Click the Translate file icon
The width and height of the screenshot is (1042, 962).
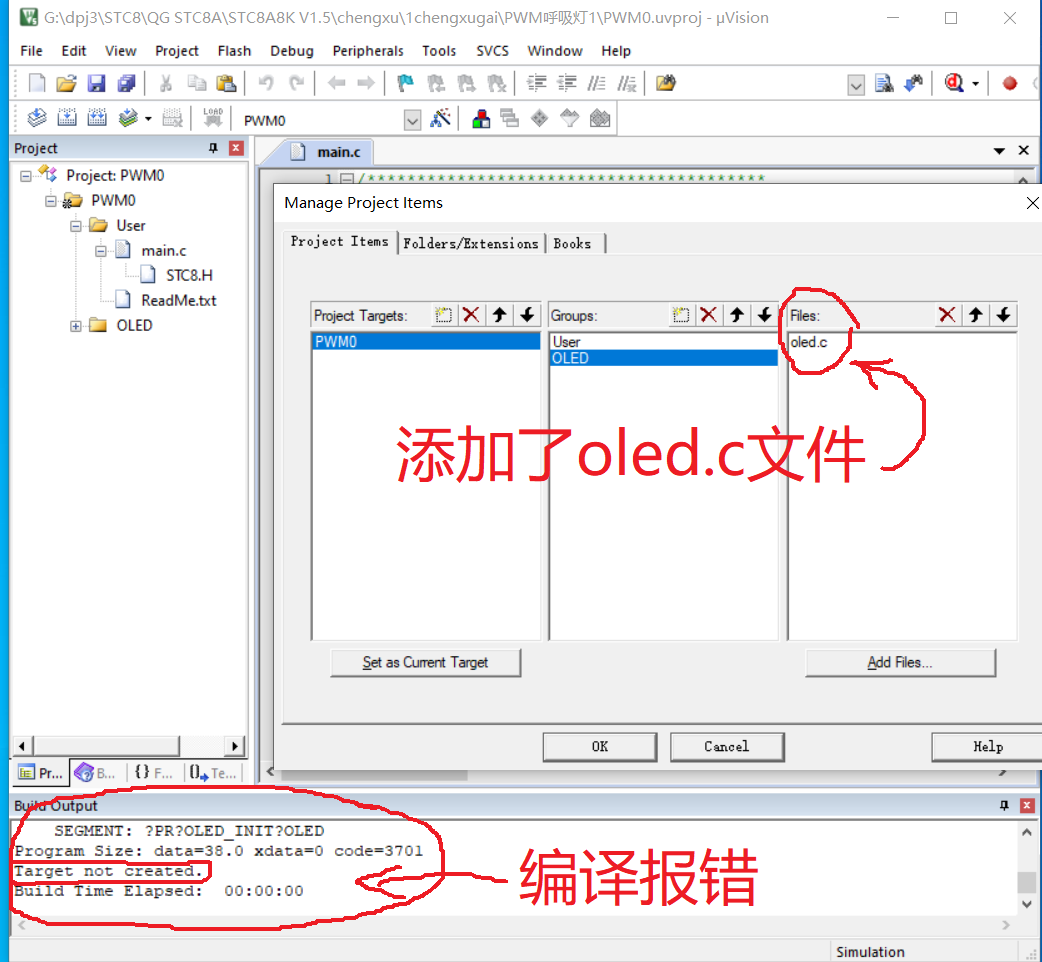click(x=37, y=119)
